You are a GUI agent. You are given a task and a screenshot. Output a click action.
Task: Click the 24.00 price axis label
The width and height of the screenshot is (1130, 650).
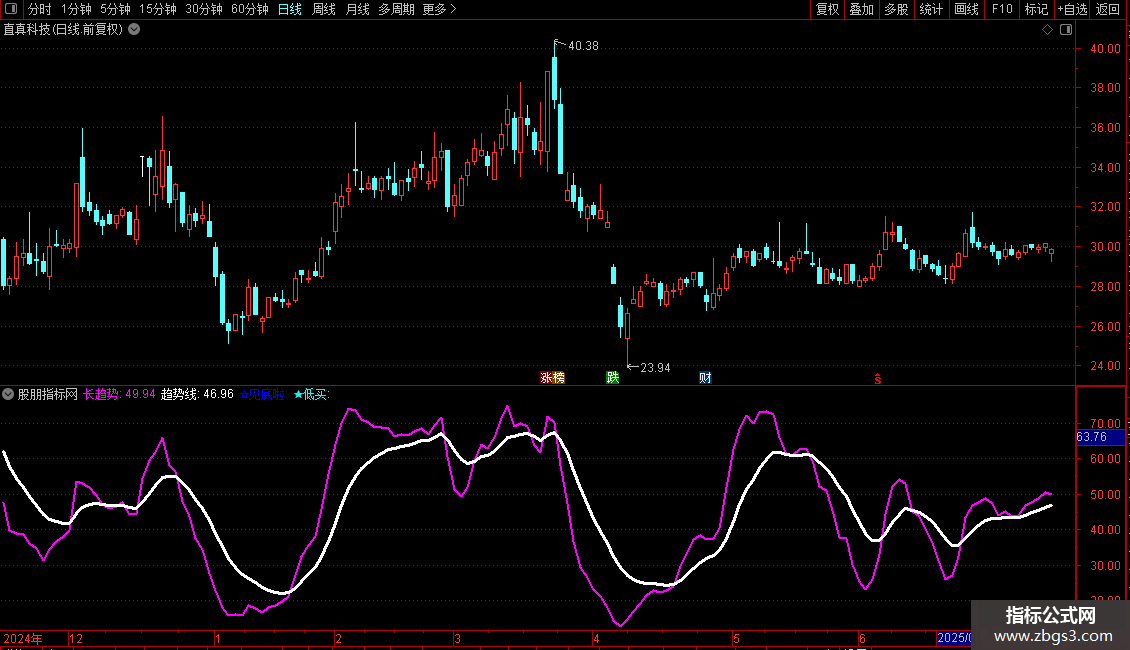click(1105, 365)
